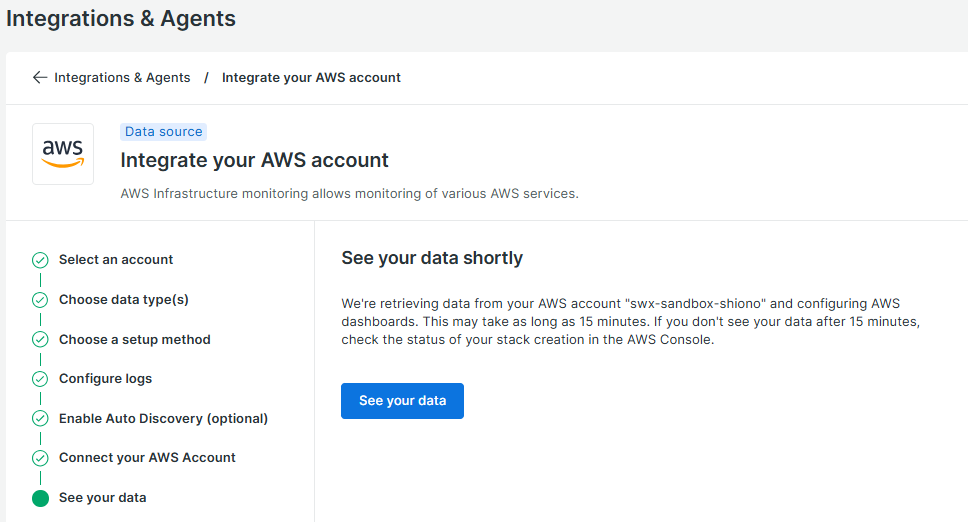Click the checkmark beside Enable Auto Discovery
968x522 pixels.
[40, 418]
